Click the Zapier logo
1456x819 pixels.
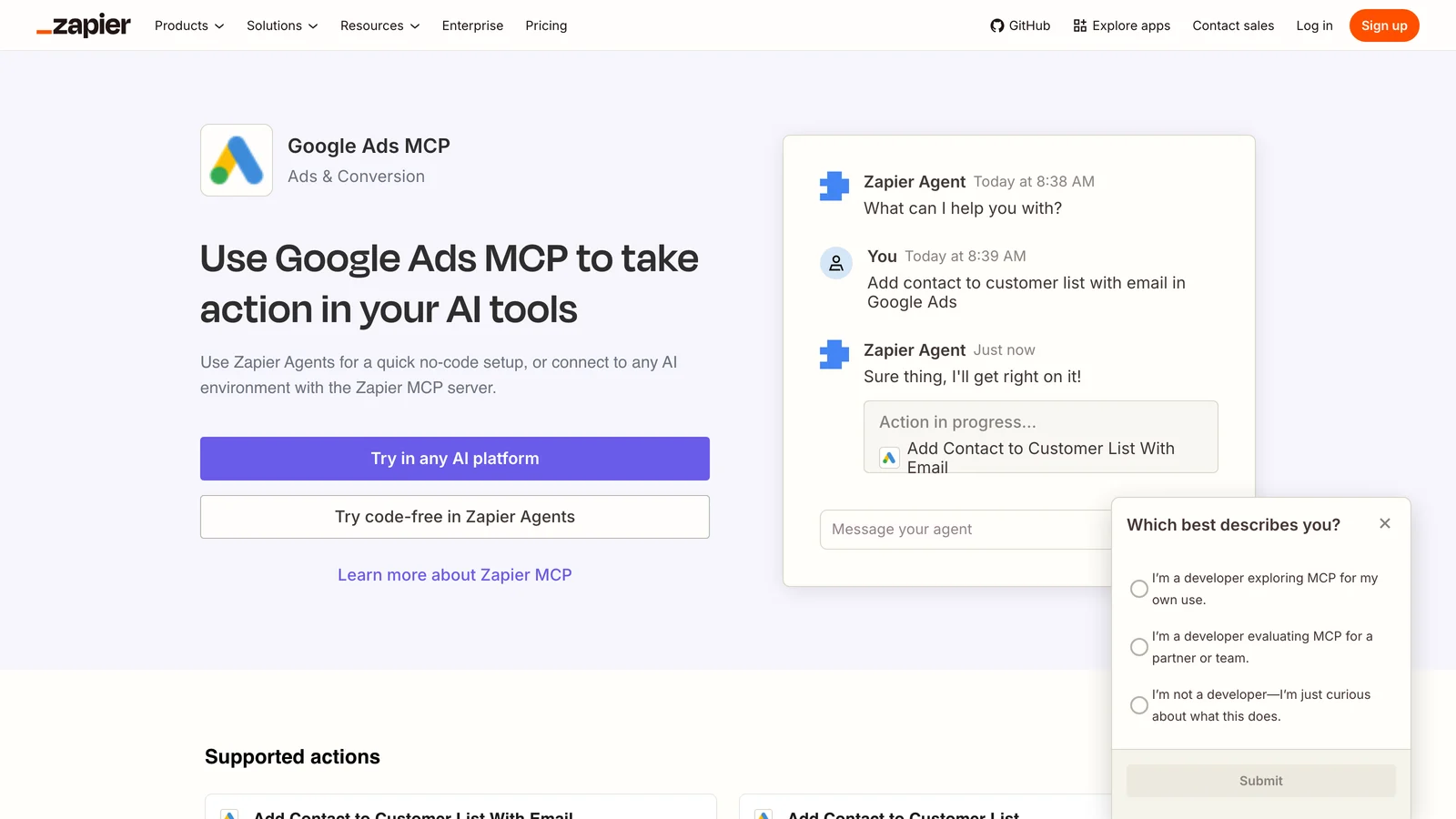(84, 25)
